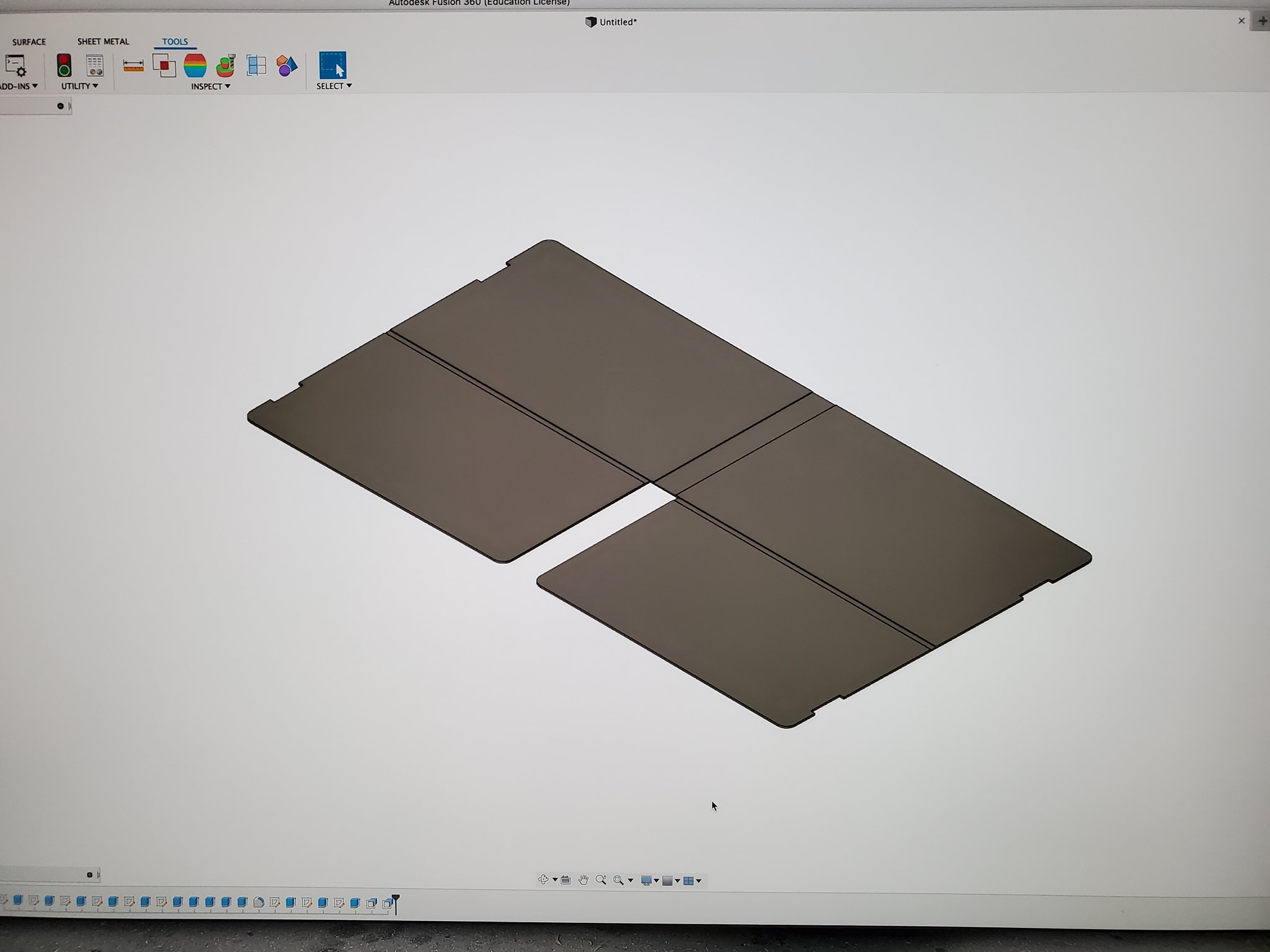Activate the Zebra Analysis tool
1270x952 pixels.
coord(195,65)
